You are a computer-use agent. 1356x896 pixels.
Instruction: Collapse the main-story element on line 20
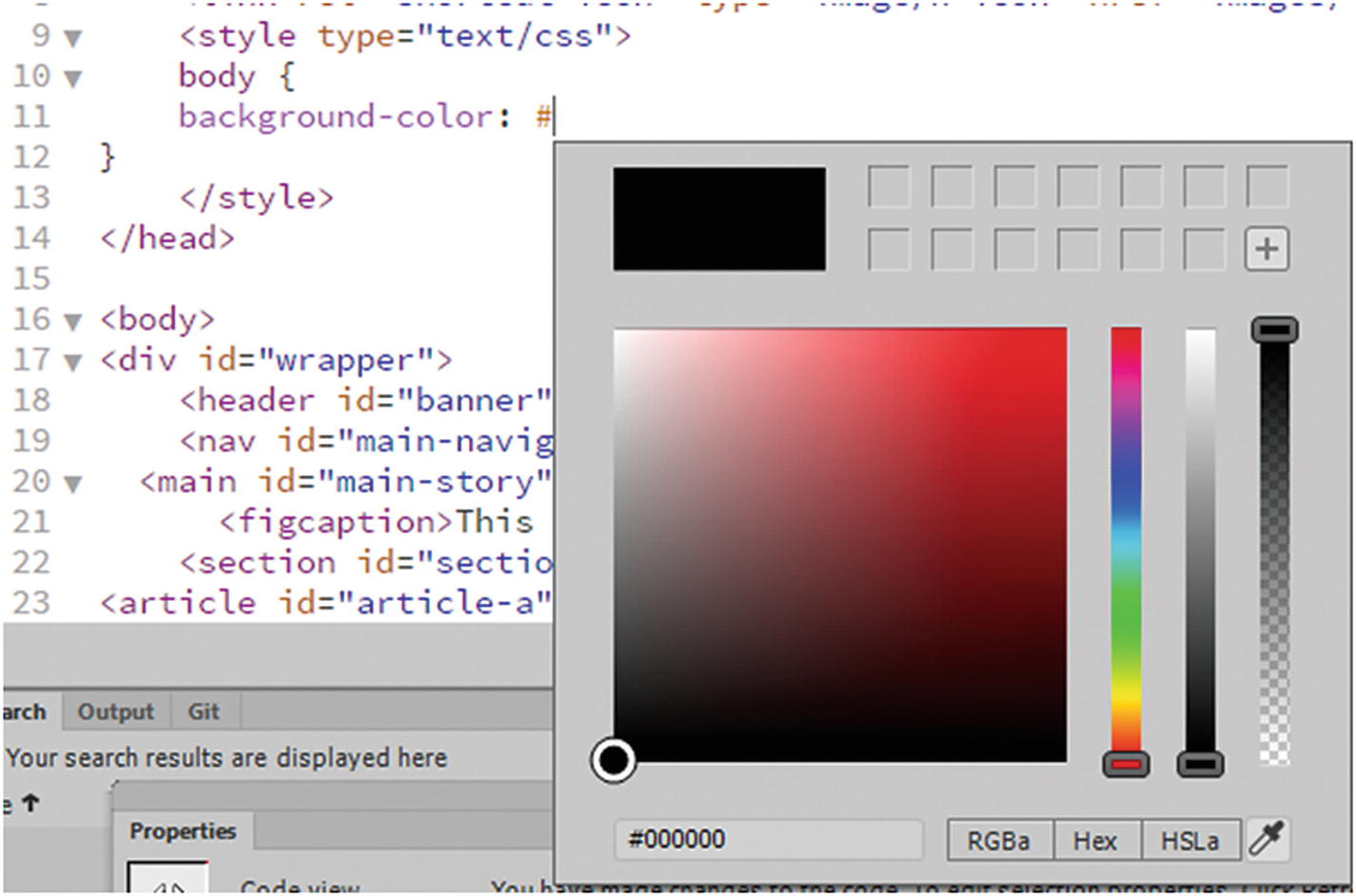[70, 483]
